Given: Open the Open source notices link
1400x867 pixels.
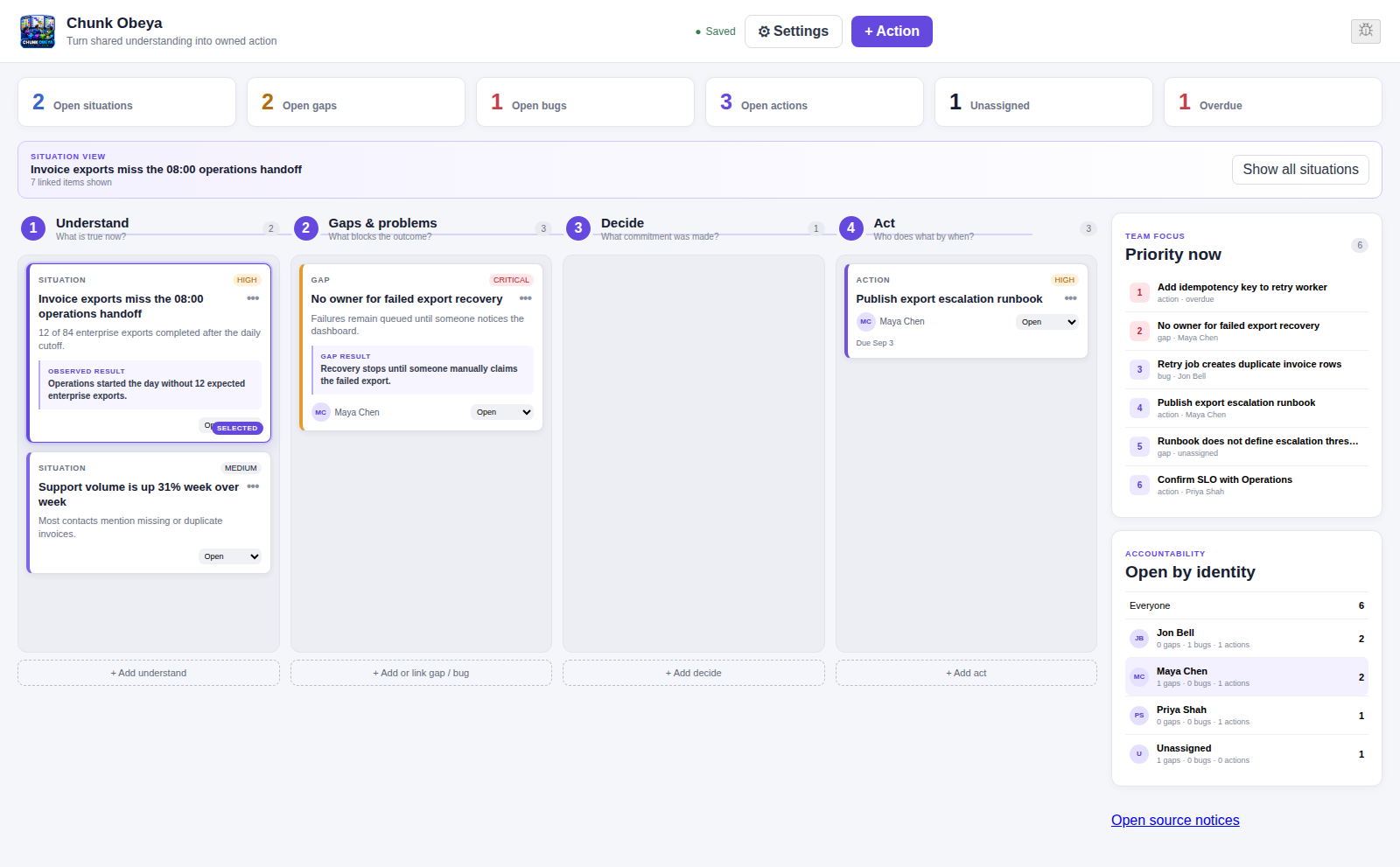Looking at the screenshot, I should point(1175,820).
